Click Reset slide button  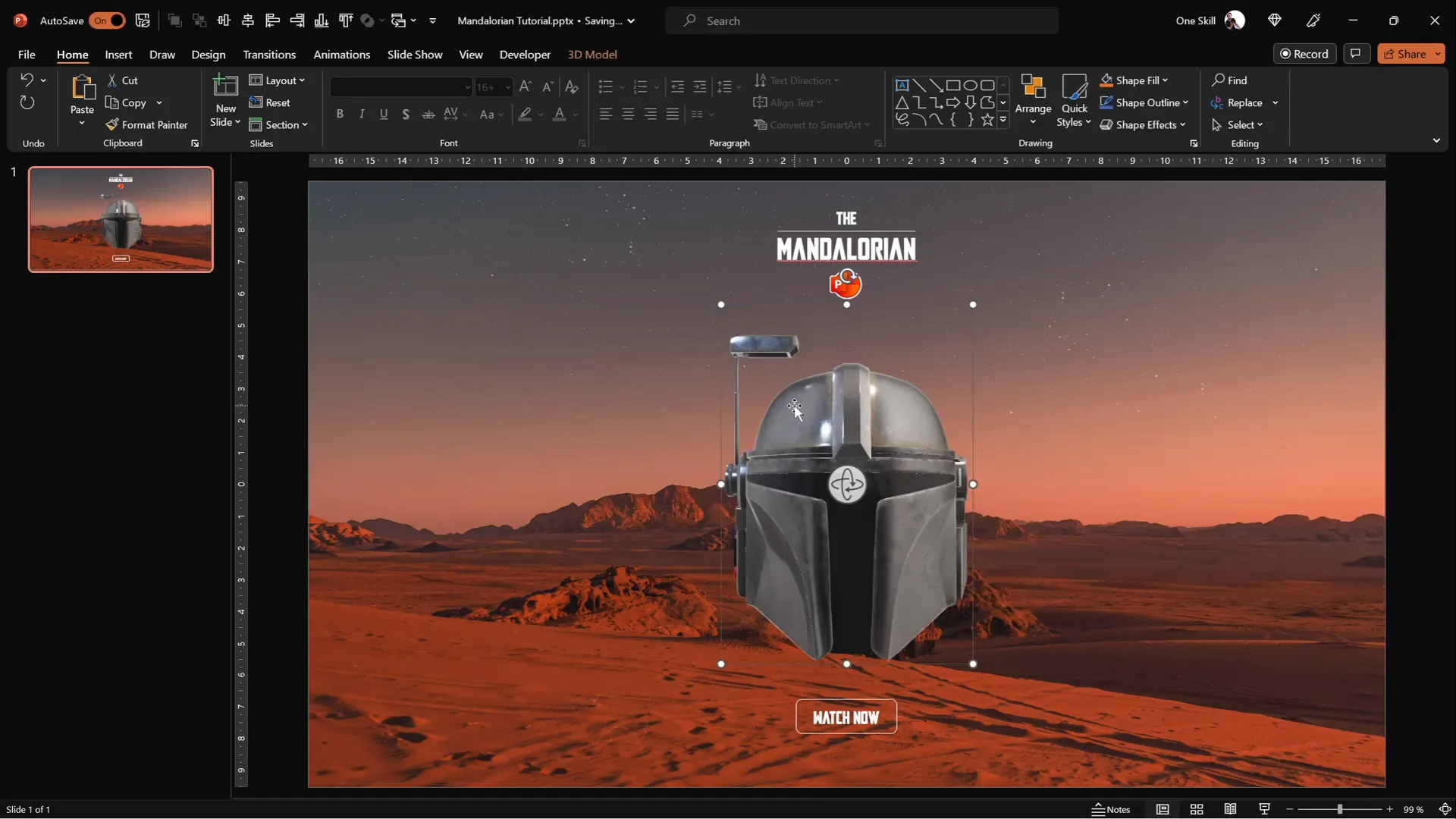tap(270, 102)
